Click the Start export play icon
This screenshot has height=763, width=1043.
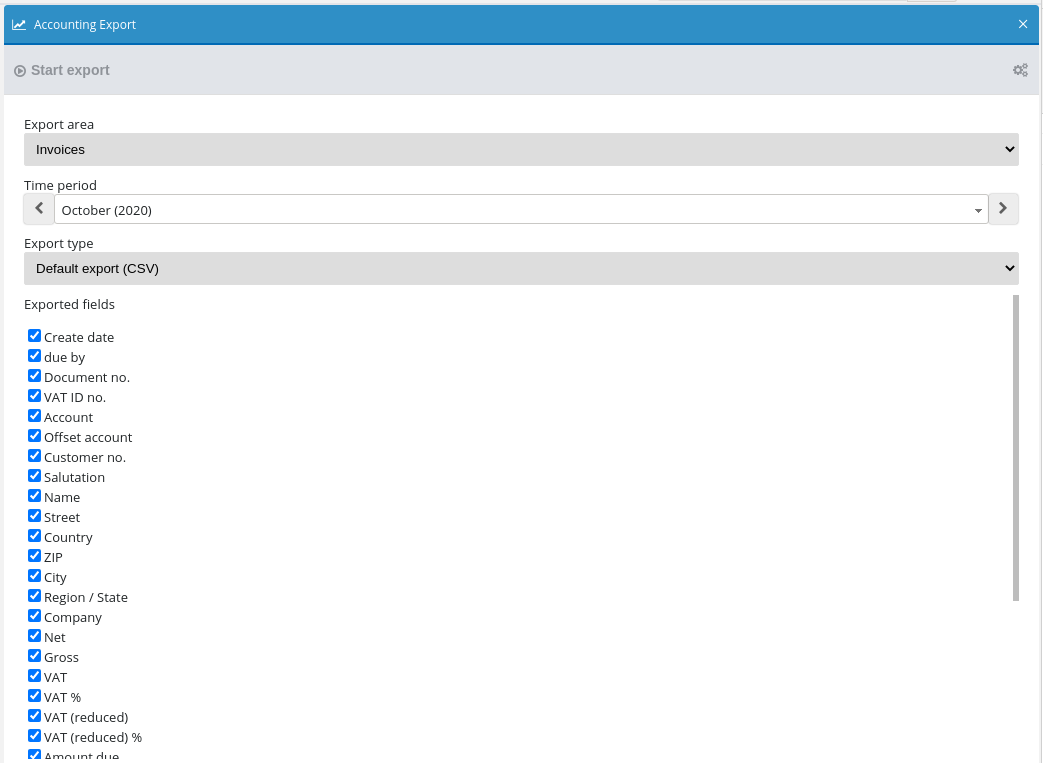20,71
